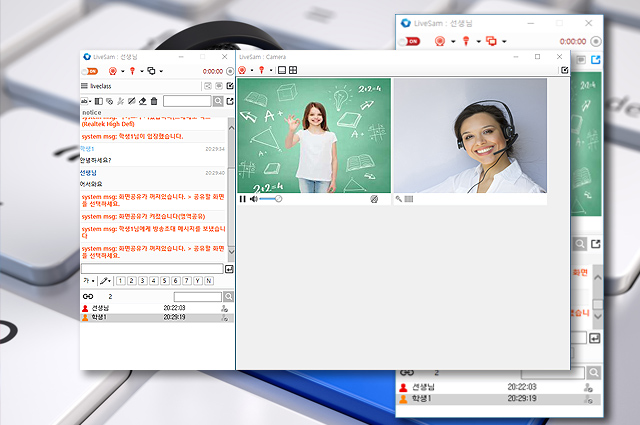Open the font dropdown below the chat input
Screen dimensions: 640x425
[x=89, y=282]
